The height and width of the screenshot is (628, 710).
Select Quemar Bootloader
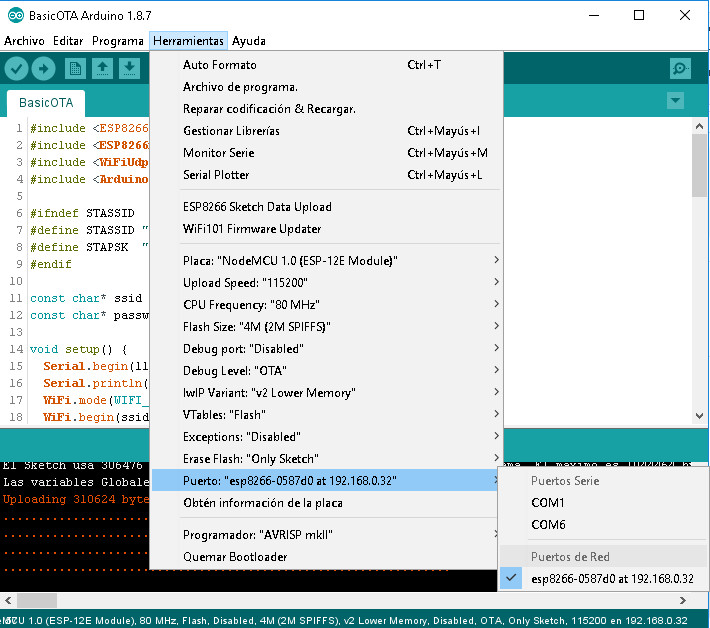[x=326, y=557]
